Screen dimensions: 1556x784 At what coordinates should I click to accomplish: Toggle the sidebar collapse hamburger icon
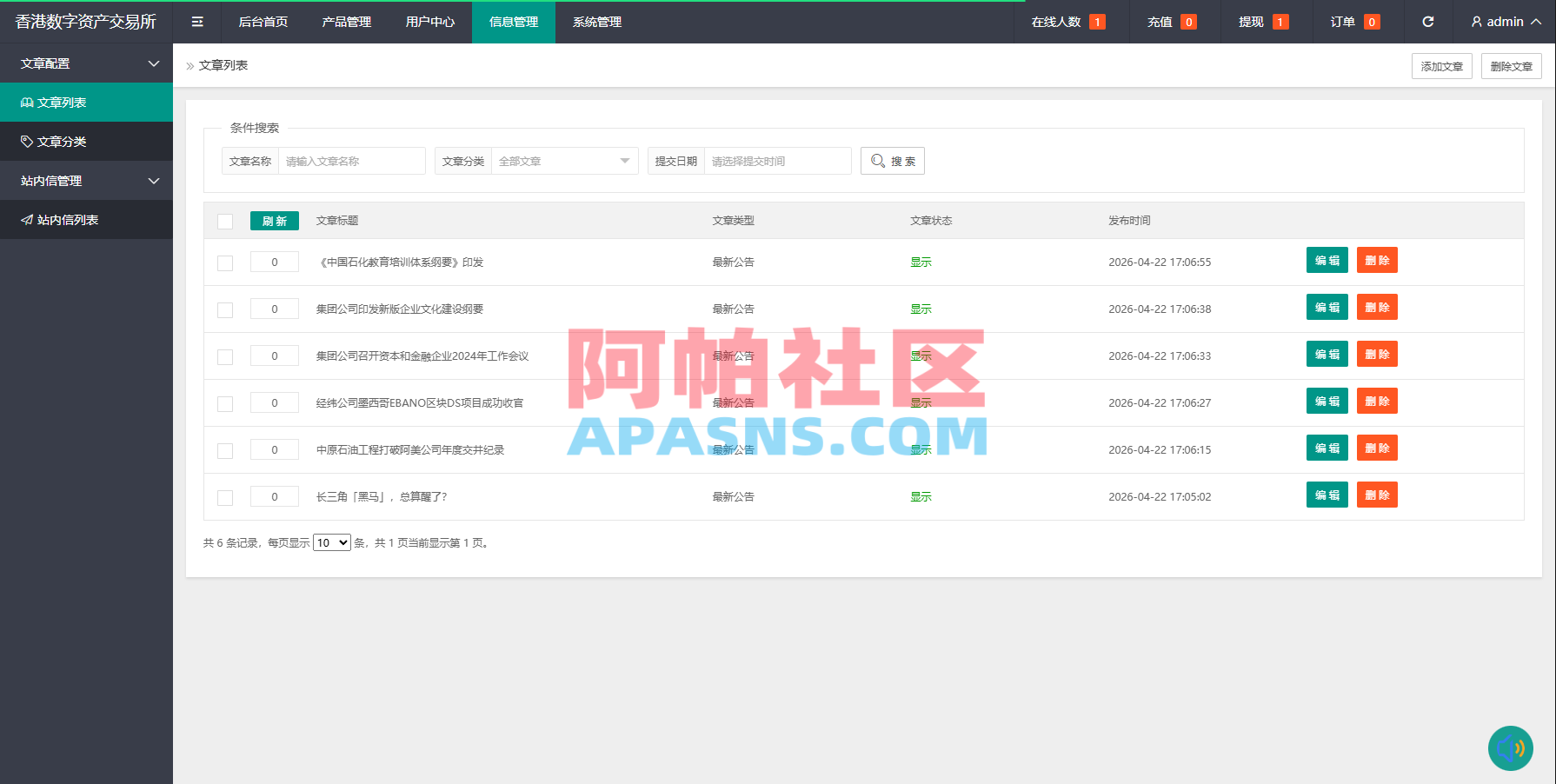197,22
